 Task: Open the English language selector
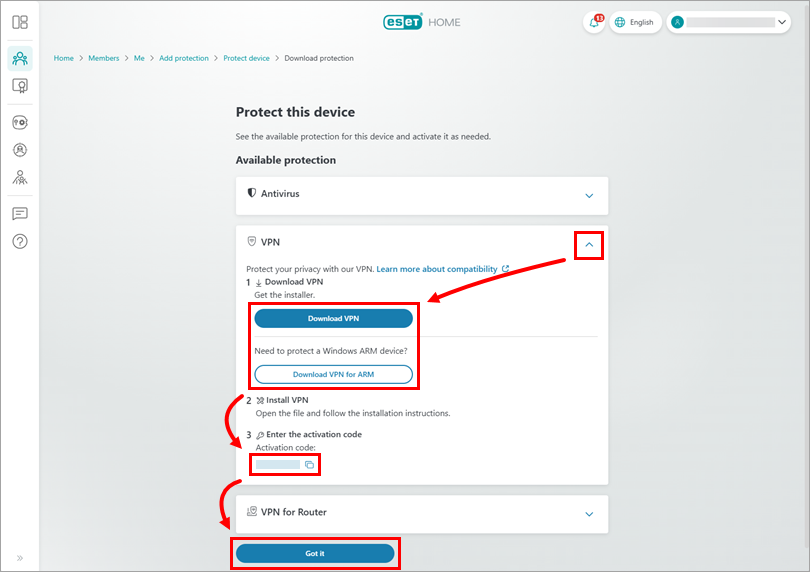coord(636,22)
